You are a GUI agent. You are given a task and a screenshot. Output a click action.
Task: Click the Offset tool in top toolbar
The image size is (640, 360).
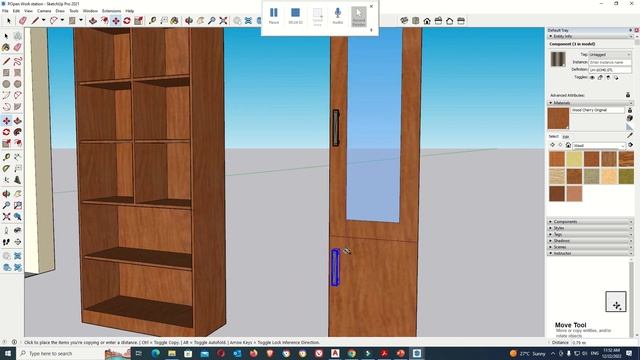(104, 21)
